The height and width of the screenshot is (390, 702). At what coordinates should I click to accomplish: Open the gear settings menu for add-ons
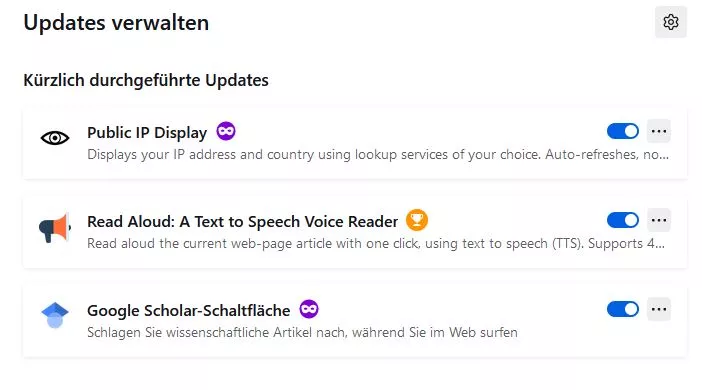point(670,22)
